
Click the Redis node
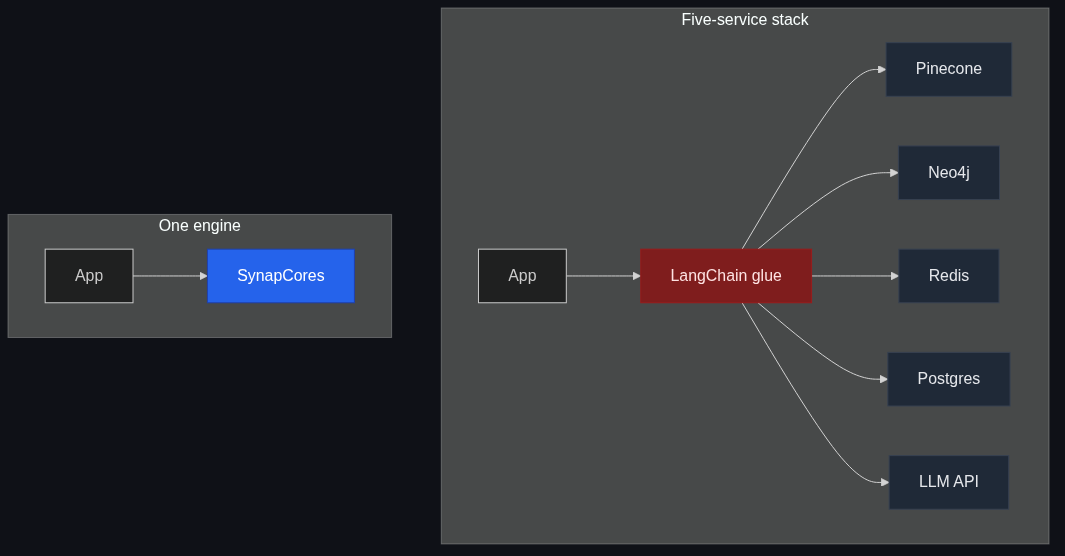[x=948, y=276]
